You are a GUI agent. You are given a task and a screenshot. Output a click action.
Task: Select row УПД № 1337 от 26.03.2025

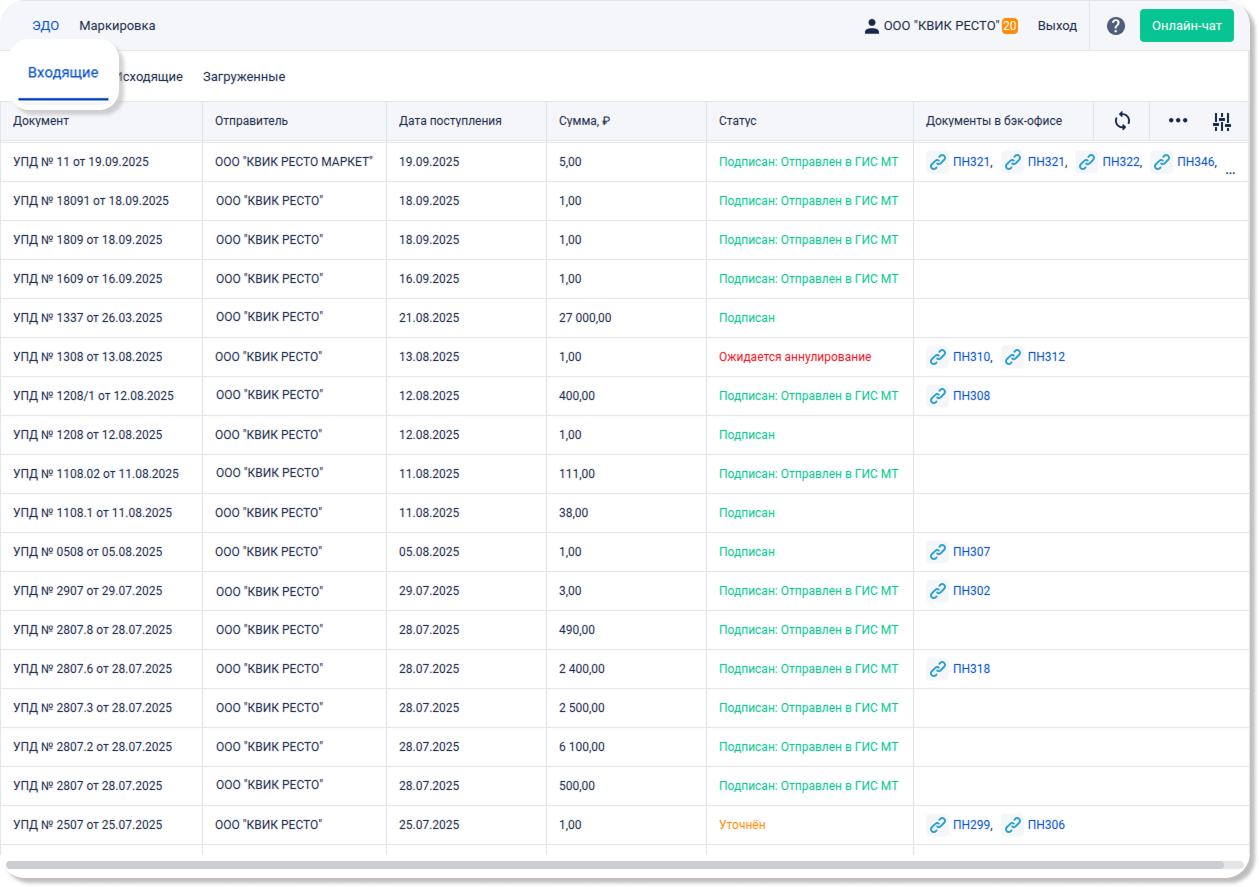[88, 318]
